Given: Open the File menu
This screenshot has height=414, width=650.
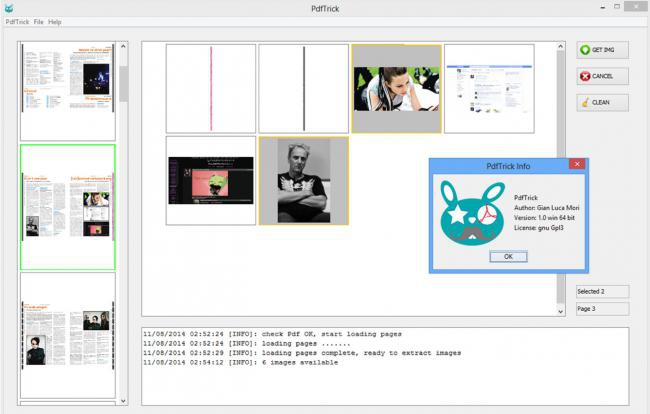Looking at the screenshot, I should [39, 22].
